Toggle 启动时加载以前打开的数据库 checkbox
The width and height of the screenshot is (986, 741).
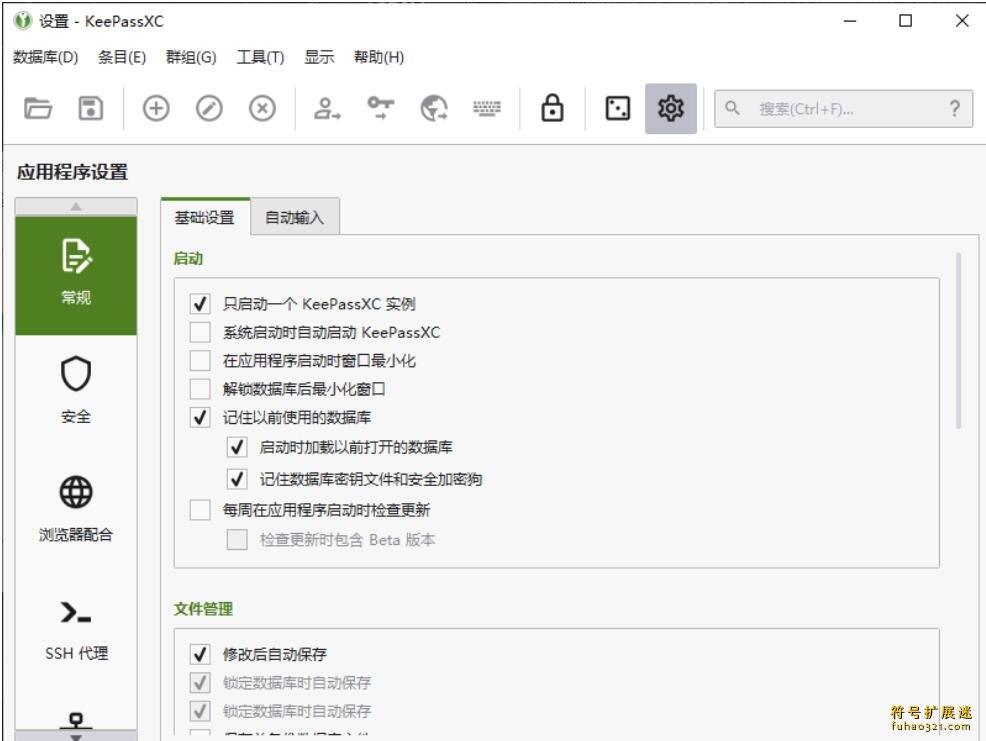(x=237, y=447)
